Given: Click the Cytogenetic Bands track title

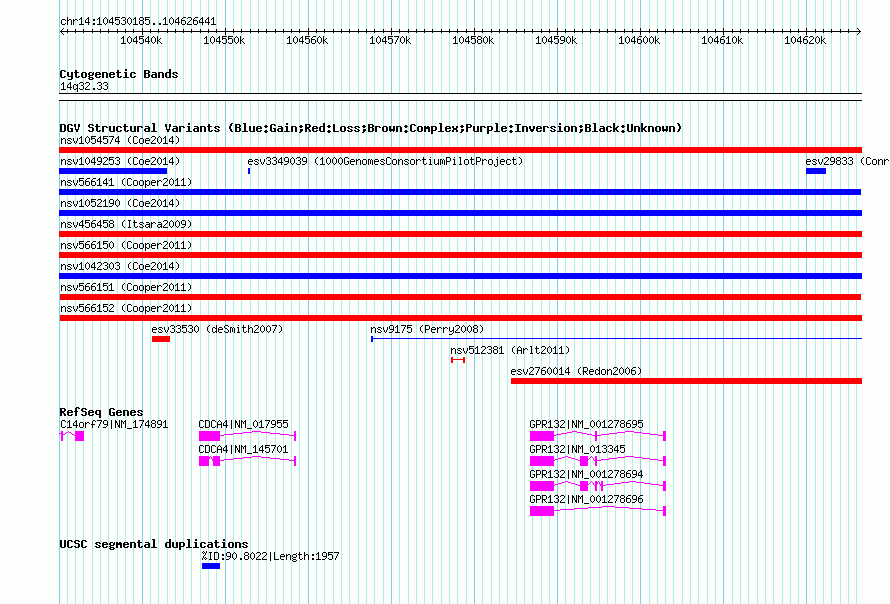Looking at the screenshot, I should [x=119, y=74].
